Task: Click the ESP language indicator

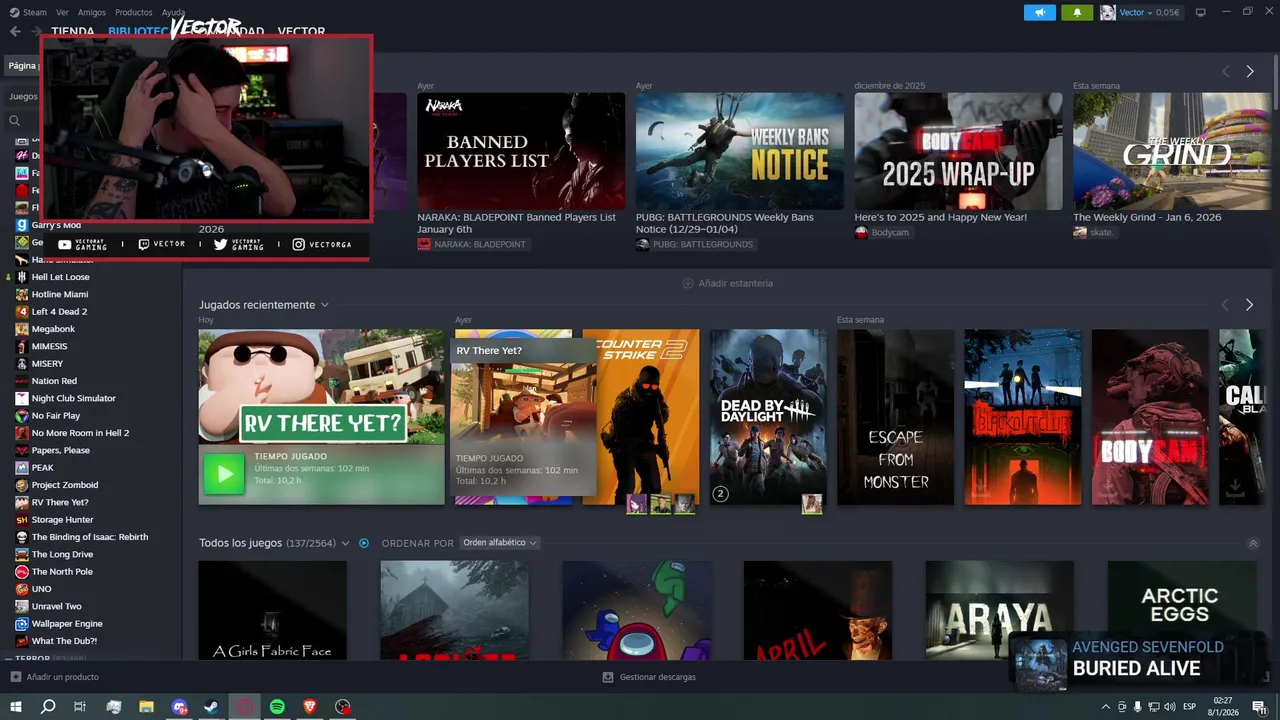Action: click(1190, 707)
